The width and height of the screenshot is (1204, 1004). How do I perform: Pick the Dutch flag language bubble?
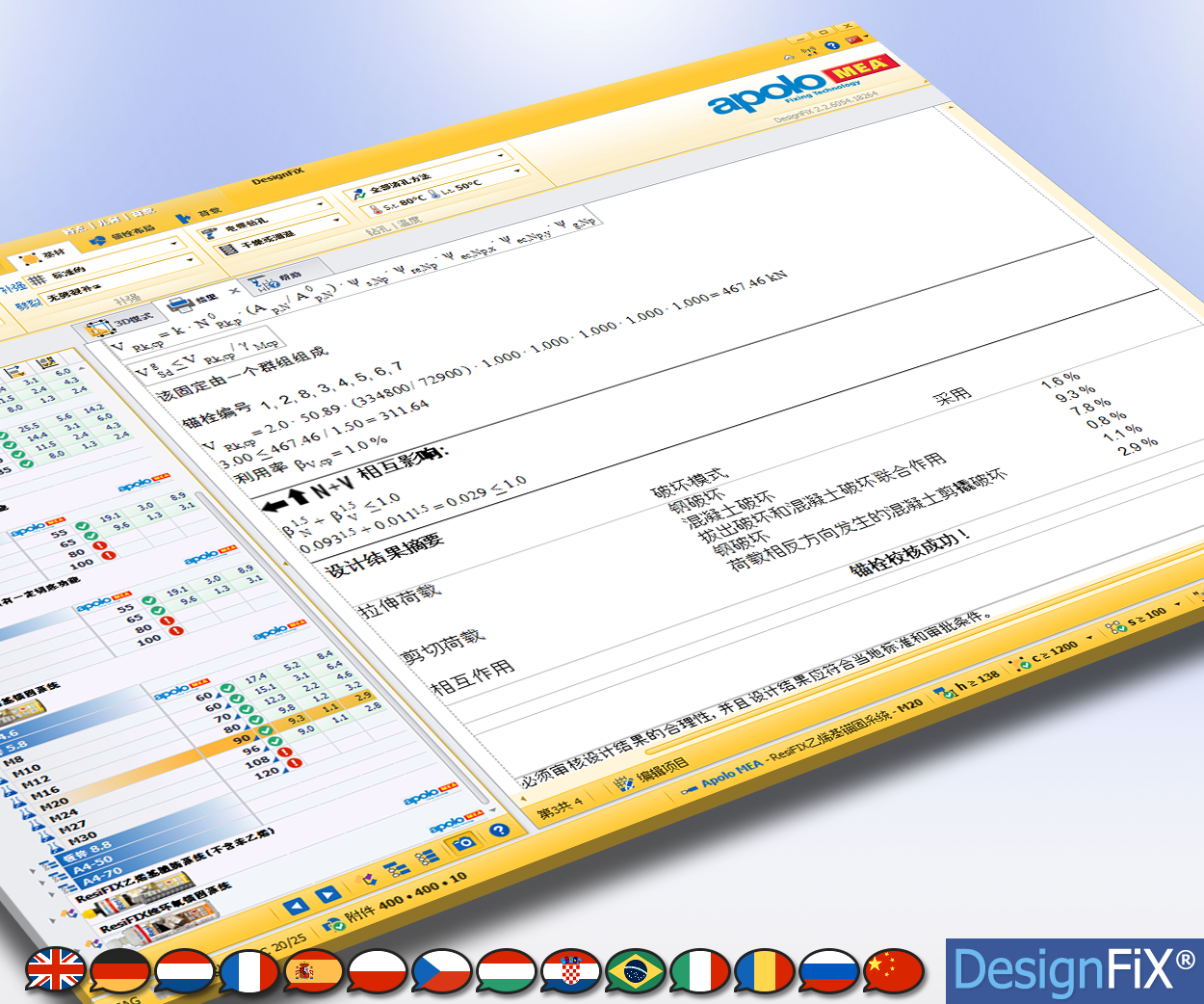click(x=185, y=971)
